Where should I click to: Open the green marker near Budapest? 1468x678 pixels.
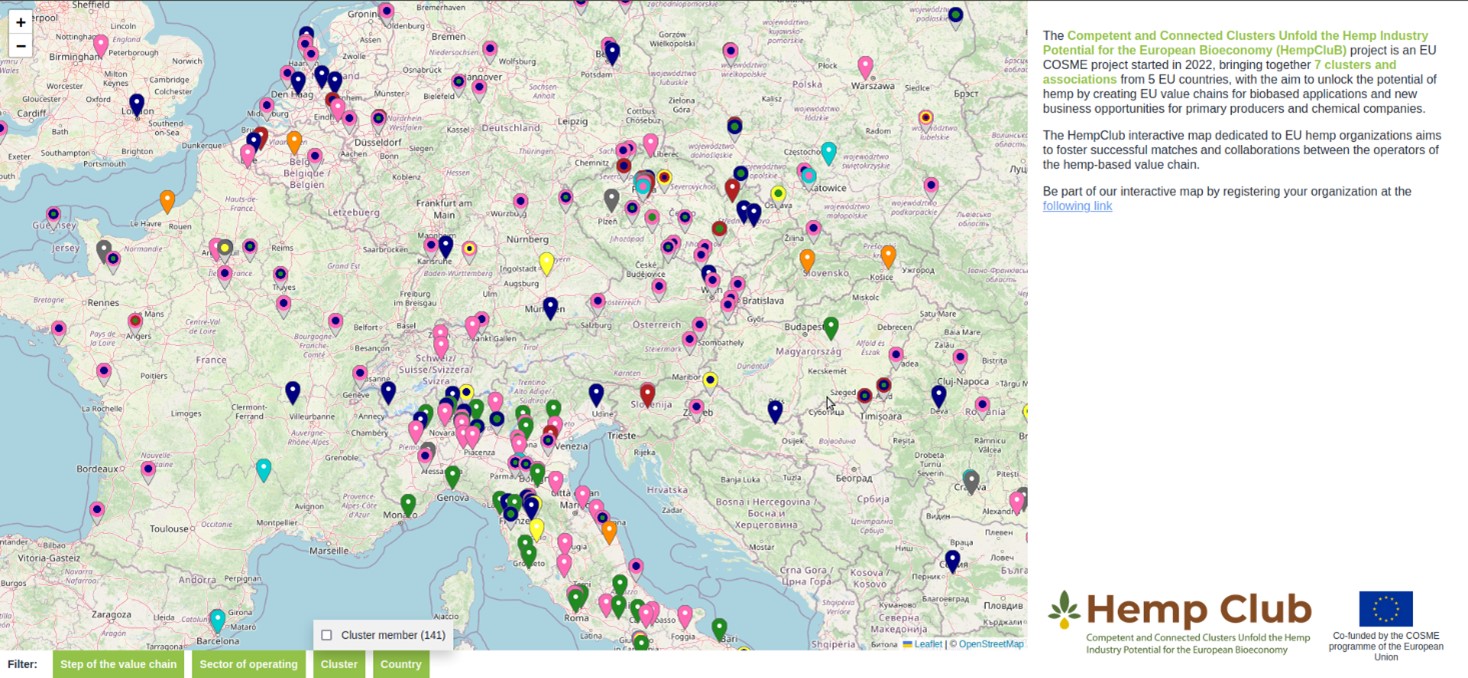tap(830, 326)
